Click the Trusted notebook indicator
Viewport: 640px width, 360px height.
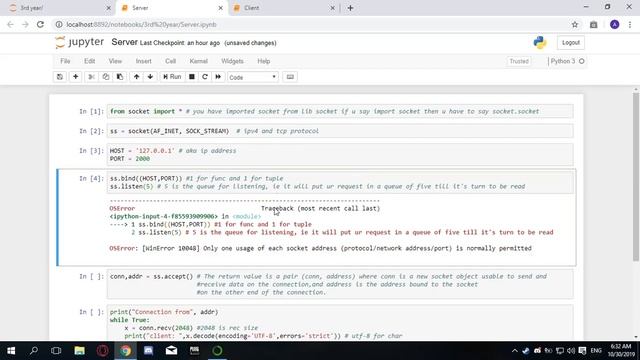coord(519,61)
